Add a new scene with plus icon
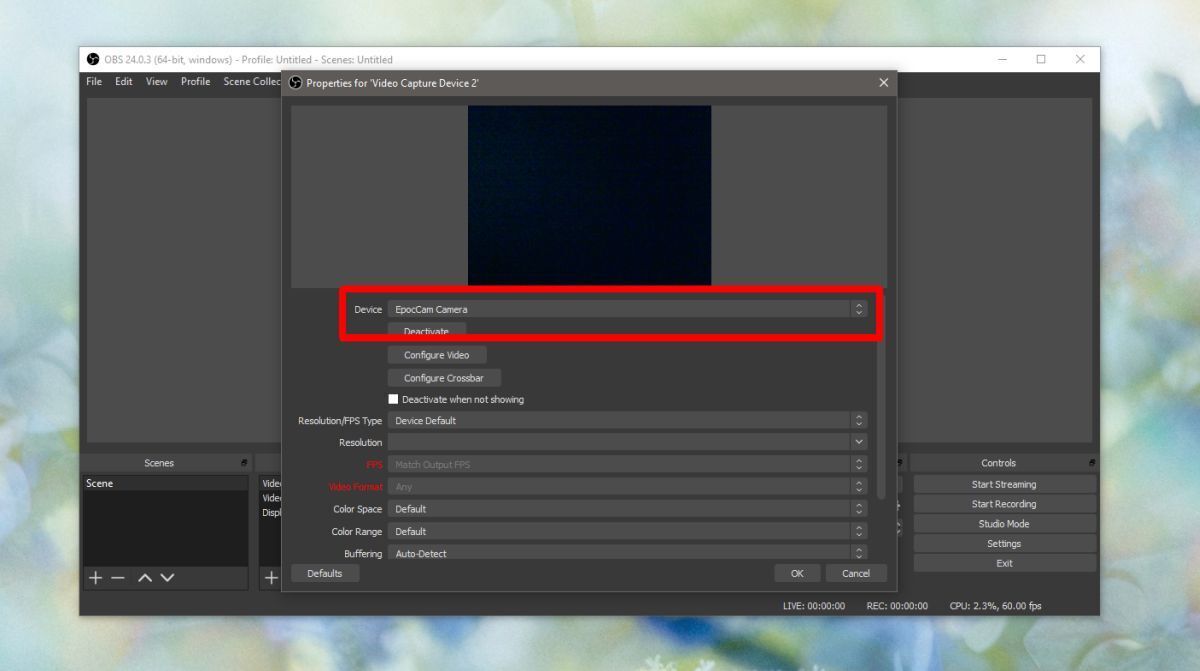The image size is (1200, 671). coord(96,578)
